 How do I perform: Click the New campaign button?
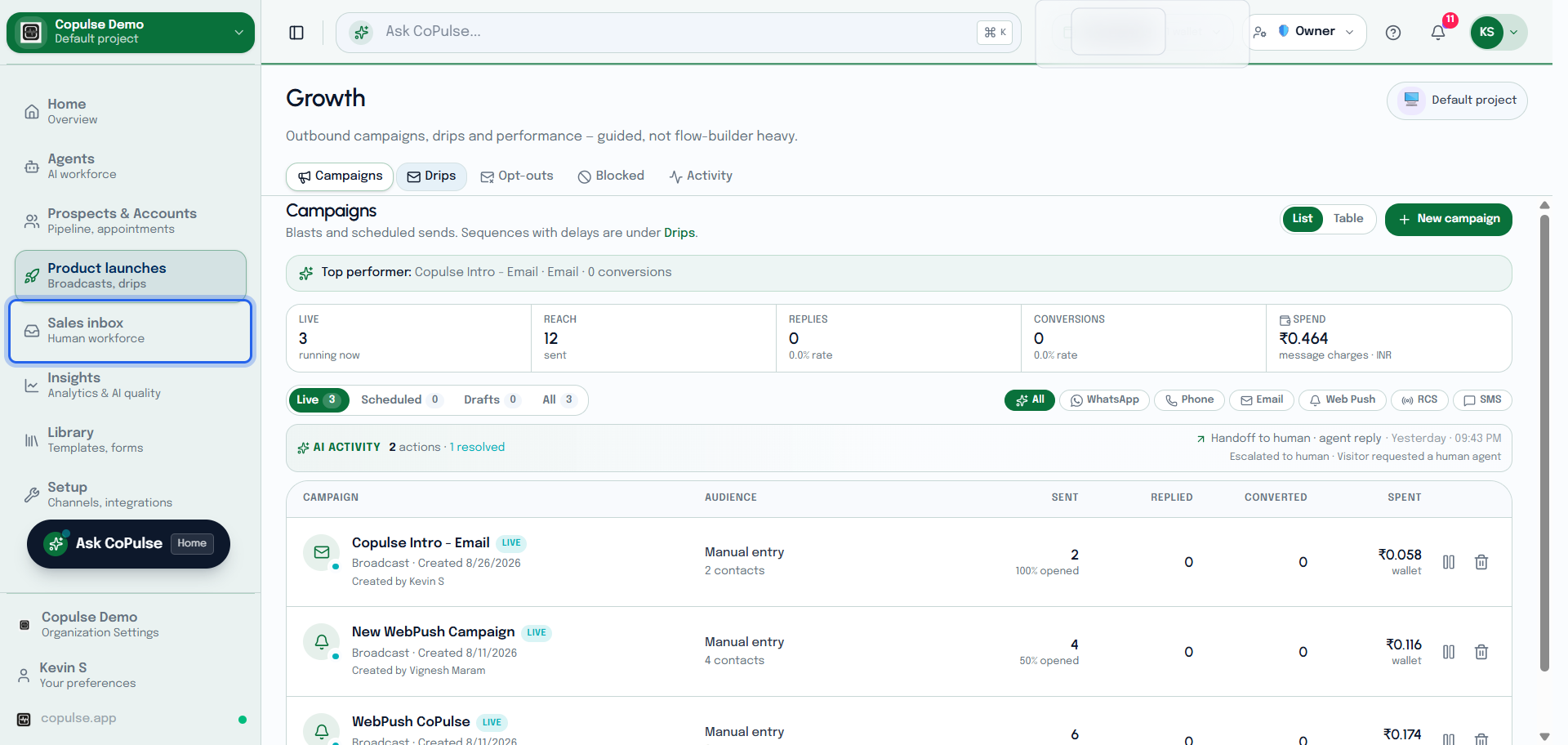point(1448,219)
